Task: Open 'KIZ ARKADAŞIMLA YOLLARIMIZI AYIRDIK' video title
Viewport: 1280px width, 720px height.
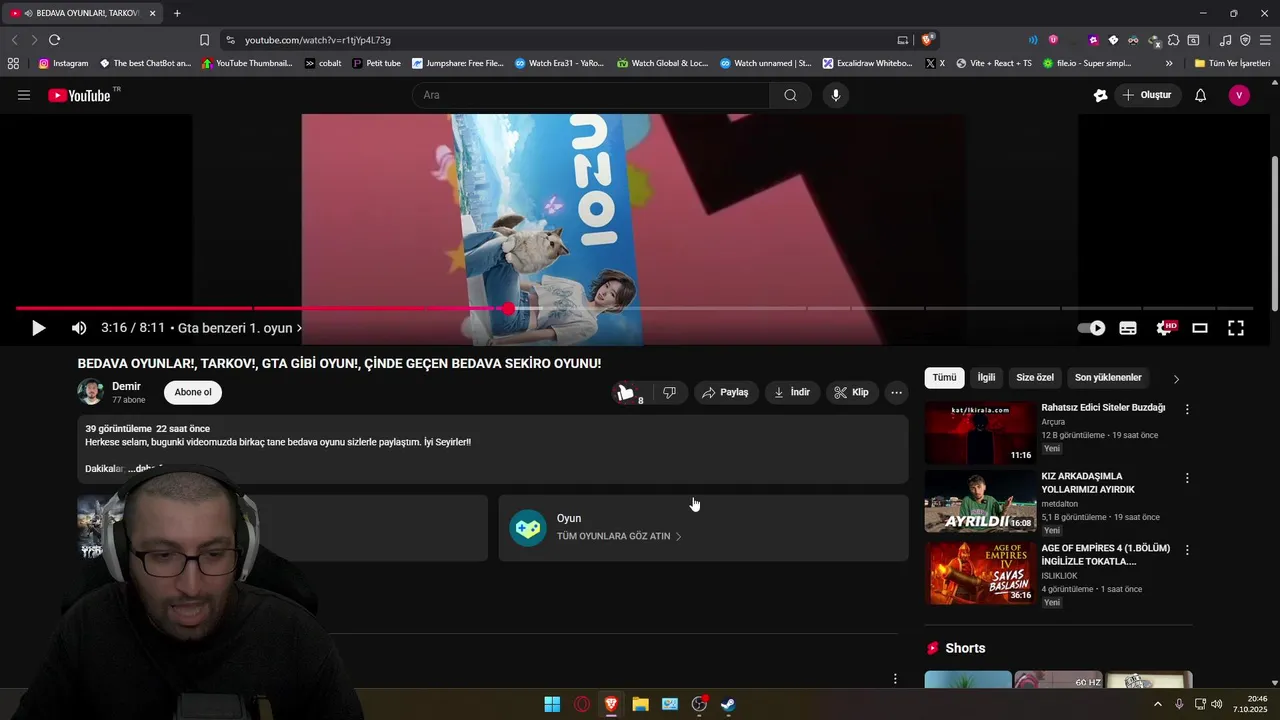Action: tap(1088, 483)
